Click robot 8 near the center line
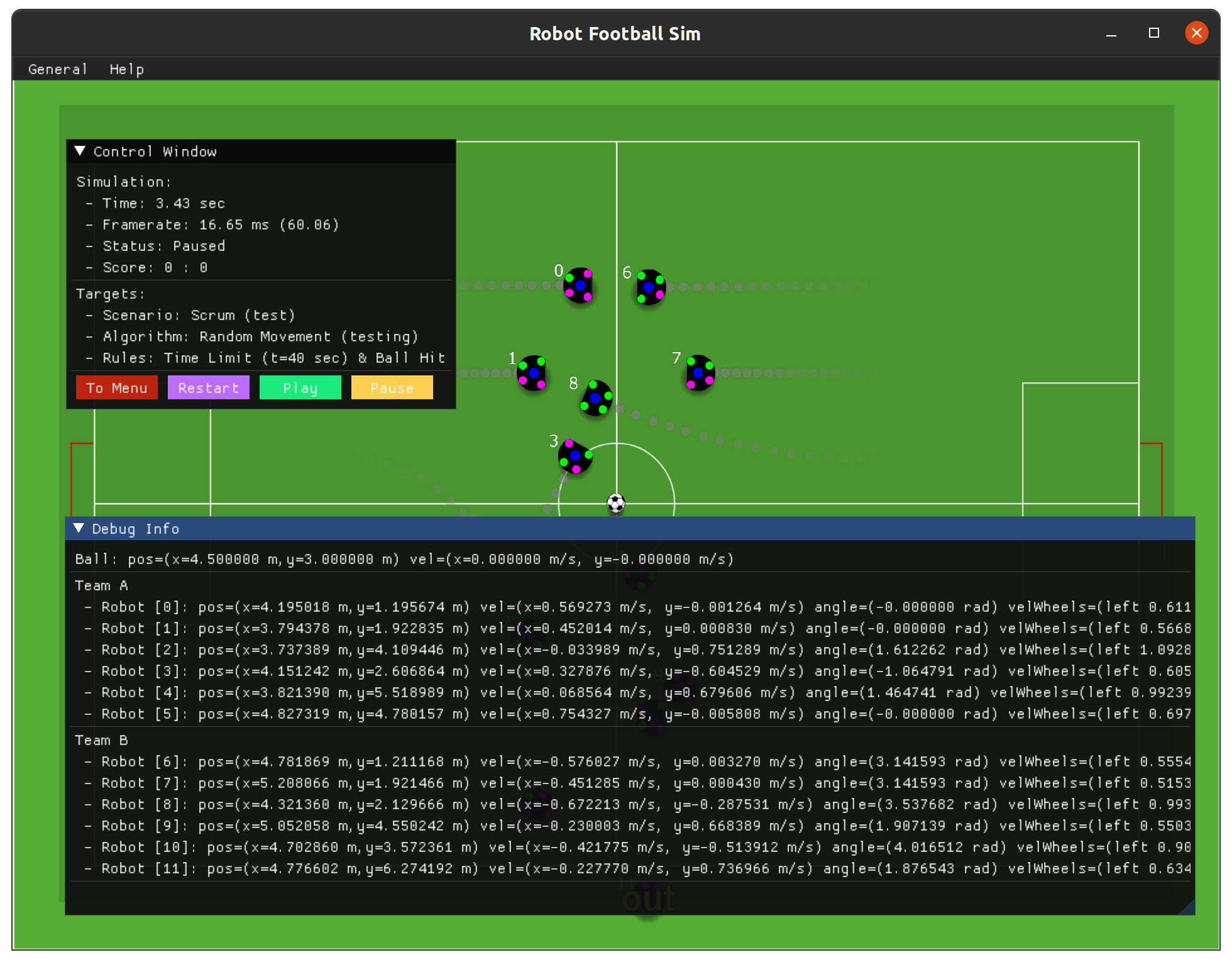This screenshot has width=1232, height=962. (596, 398)
